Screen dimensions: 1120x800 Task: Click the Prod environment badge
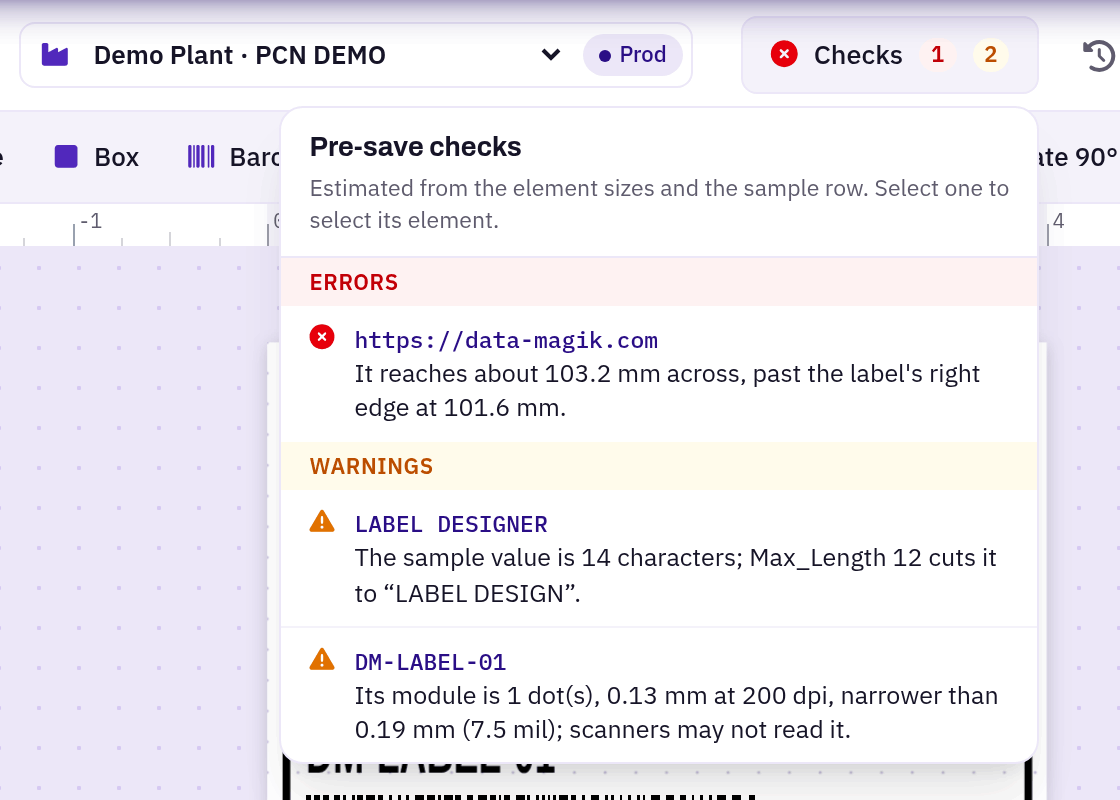(632, 55)
